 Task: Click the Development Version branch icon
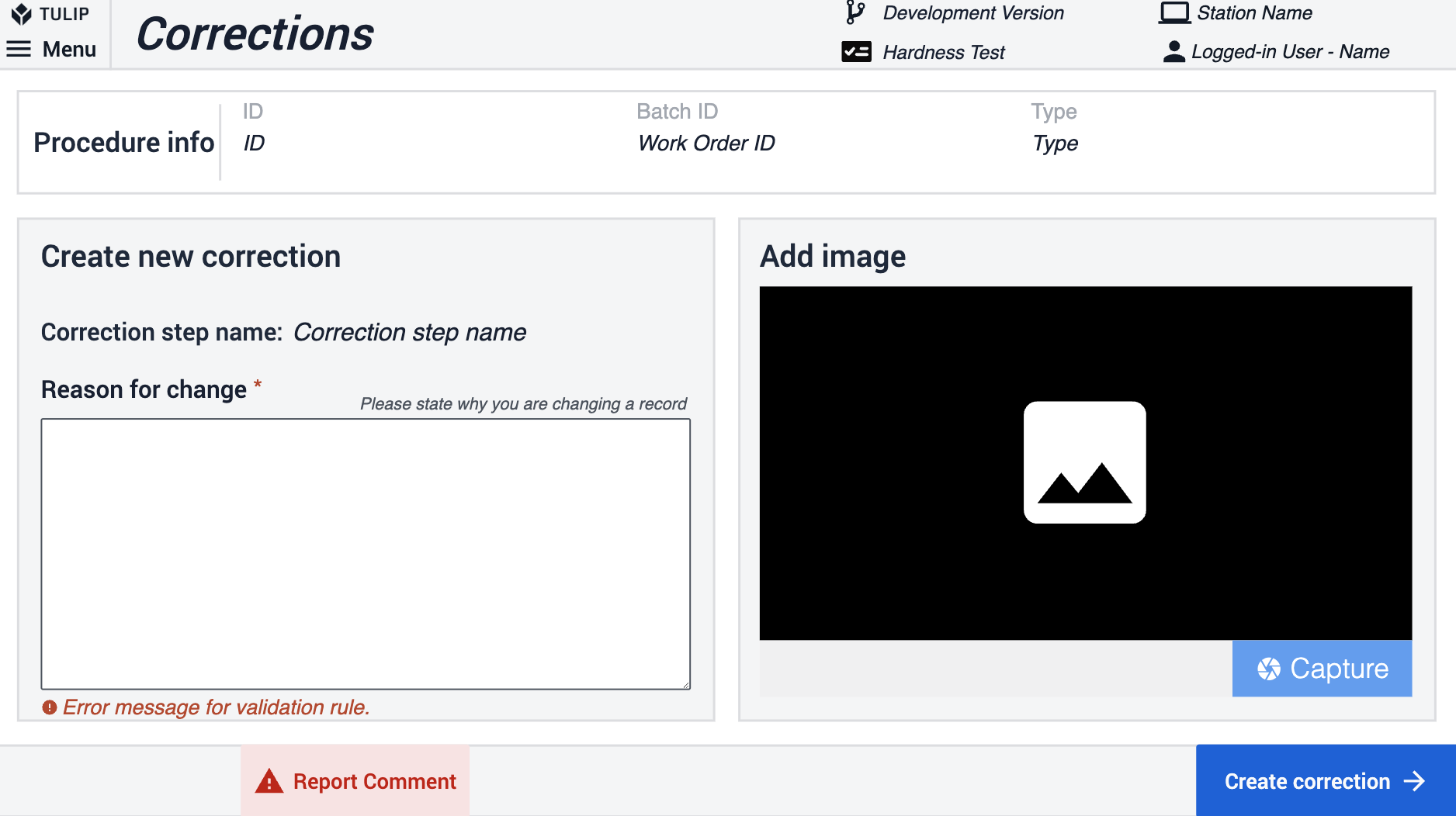coord(855,12)
